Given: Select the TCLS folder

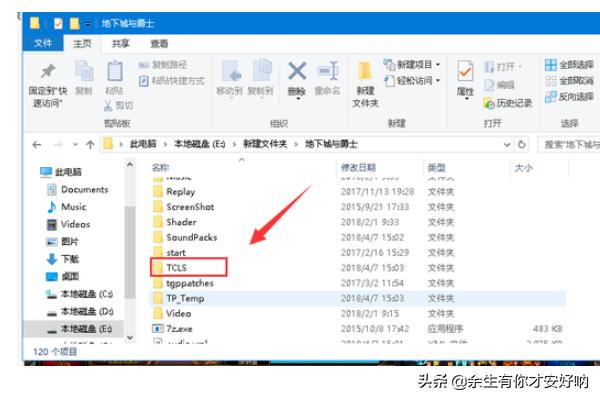Looking at the screenshot, I should (179, 267).
